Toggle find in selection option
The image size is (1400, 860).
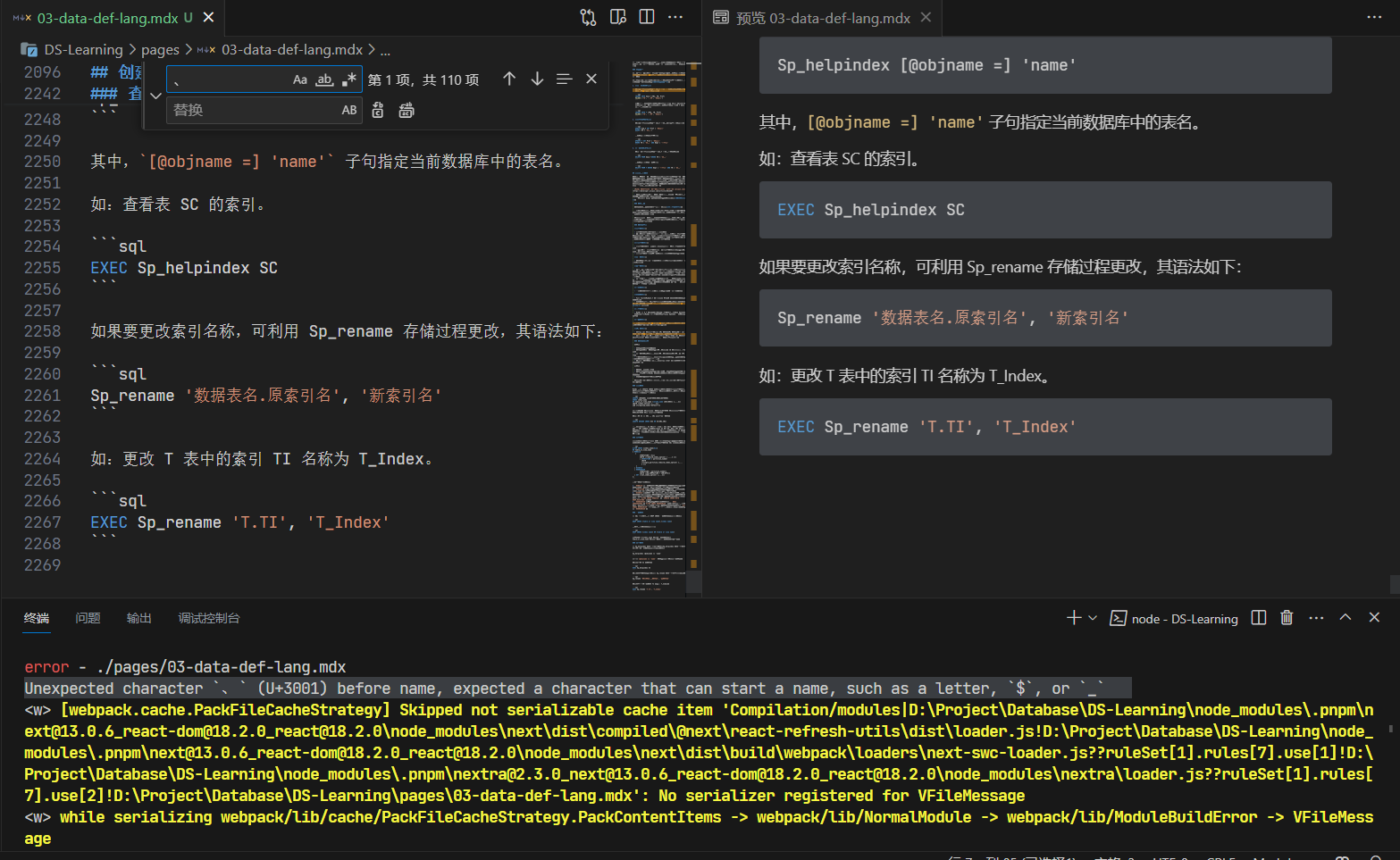click(x=565, y=79)
